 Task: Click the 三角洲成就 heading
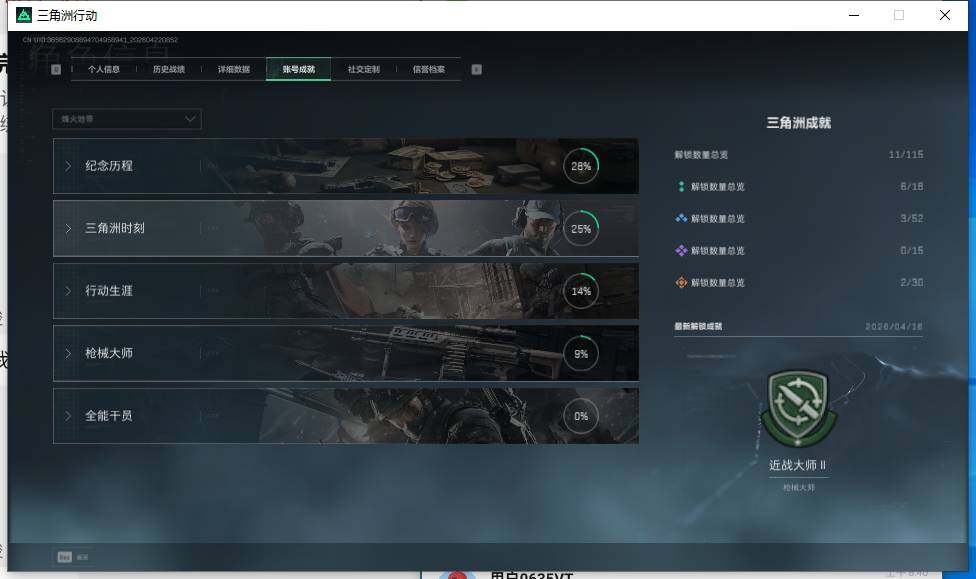798,123
